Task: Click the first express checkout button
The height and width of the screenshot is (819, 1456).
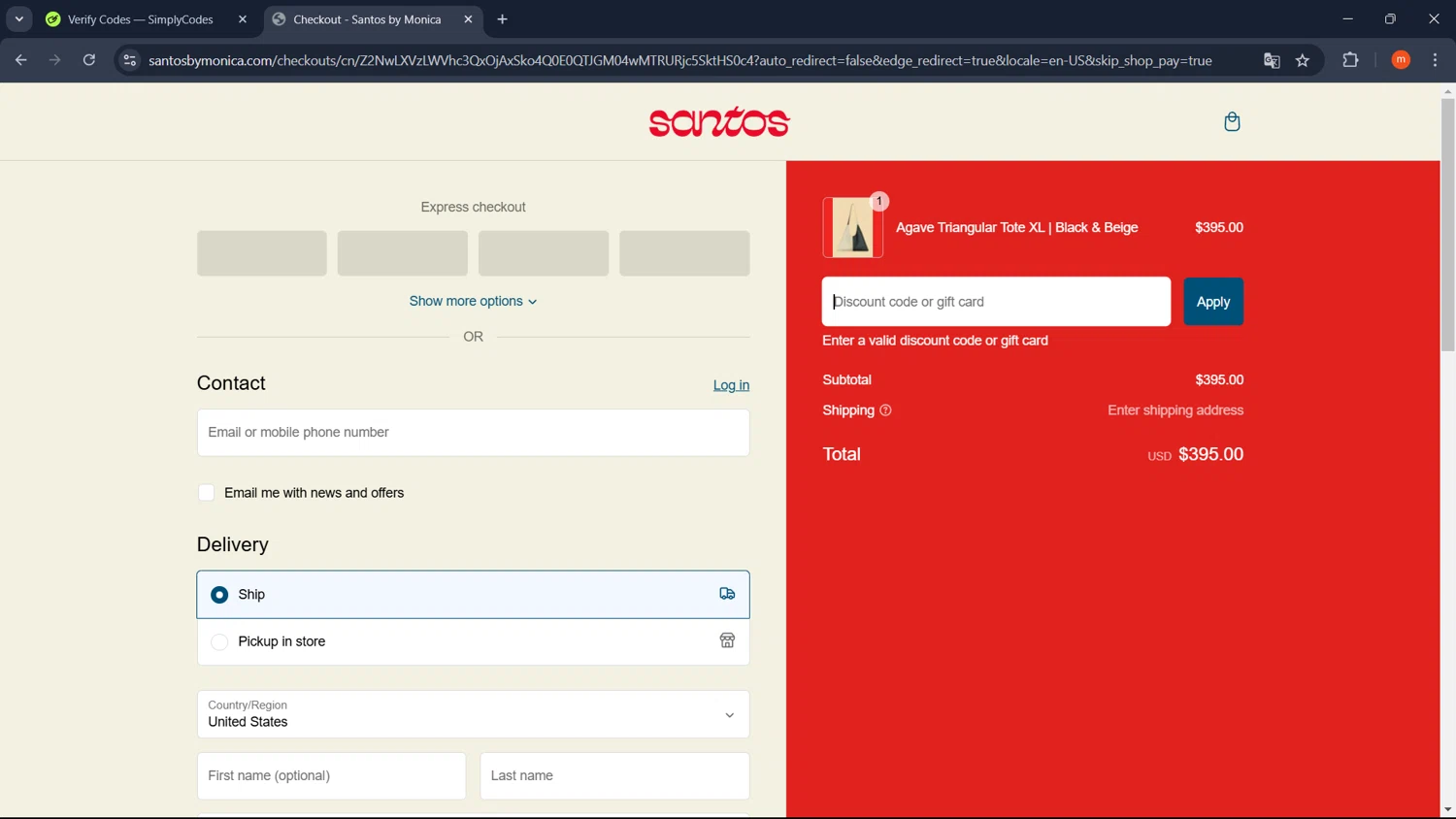Action: 262,253
